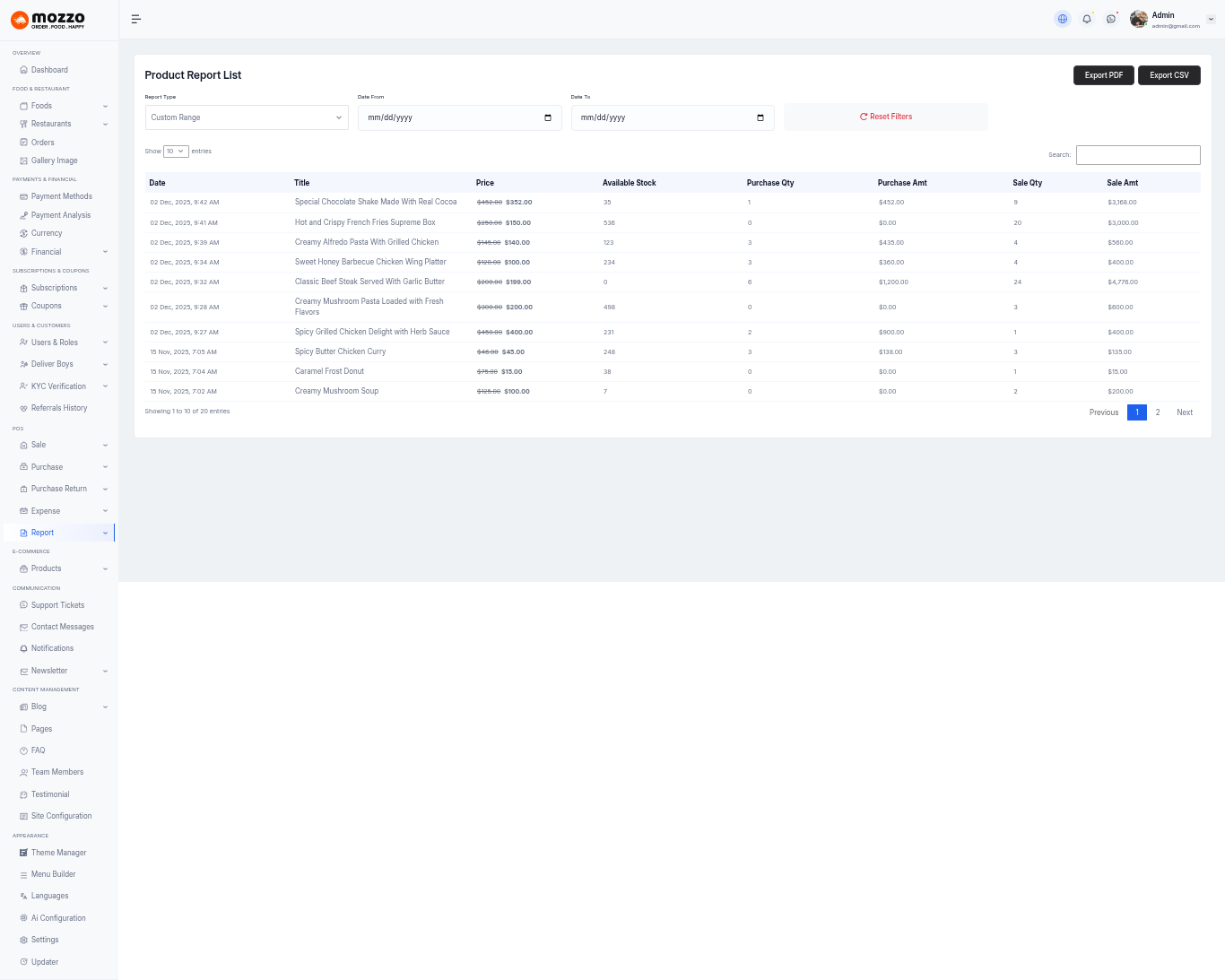The image size is (1225, 980).
Task: Open Orders in the sidebar
Action: 42,143
